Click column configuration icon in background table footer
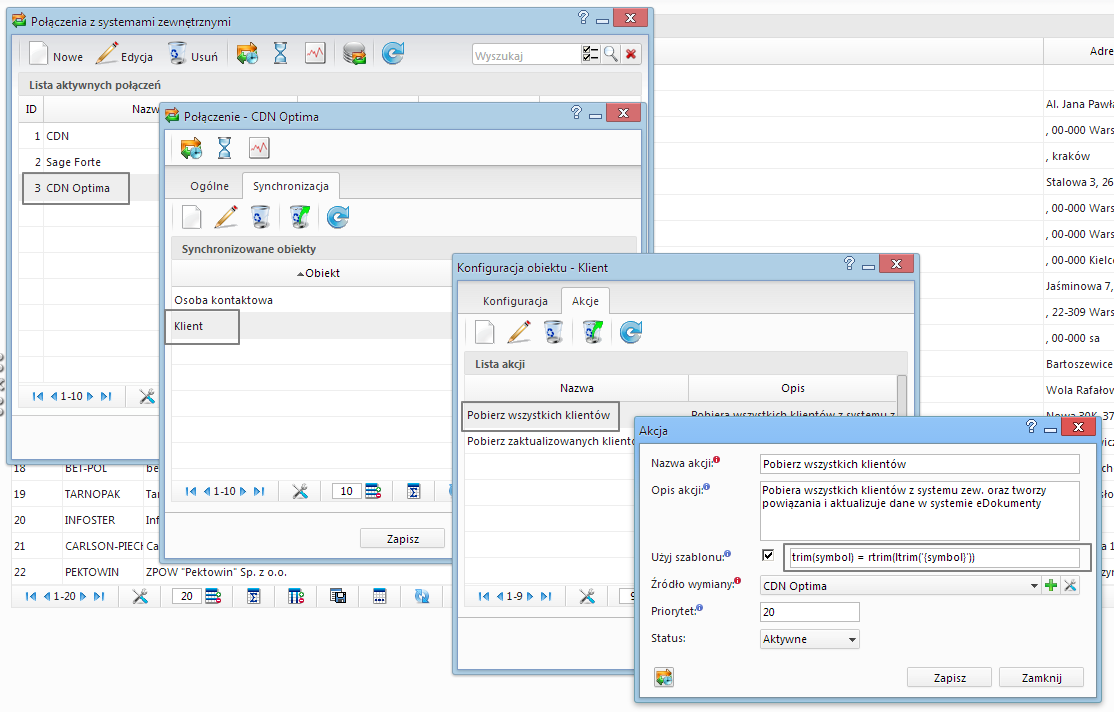This screenshot has width=1114, height=712. [296, 596]
